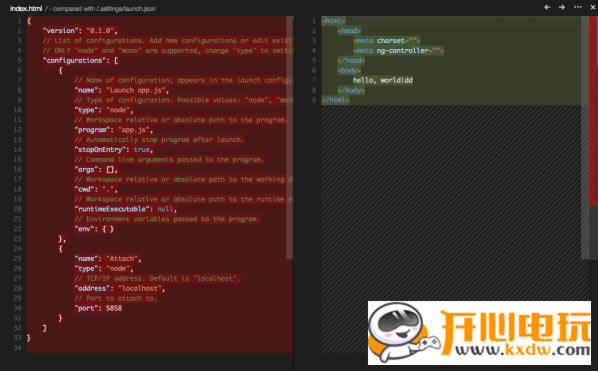This screenshot has height=371, width=598.
Task: Click '// Command line arguments passed' comment
Action: pos(169,159)
